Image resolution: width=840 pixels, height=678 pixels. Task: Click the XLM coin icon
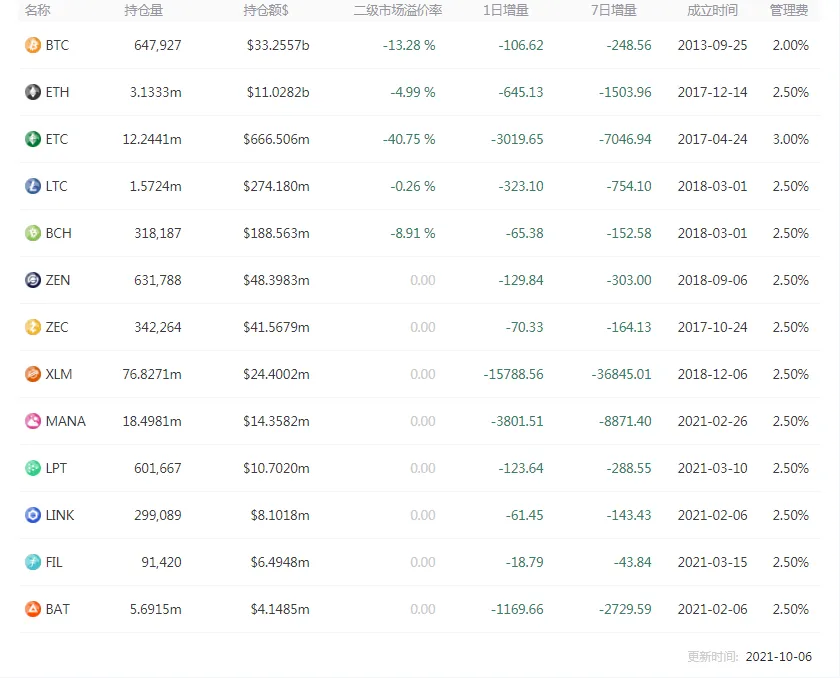33,374
